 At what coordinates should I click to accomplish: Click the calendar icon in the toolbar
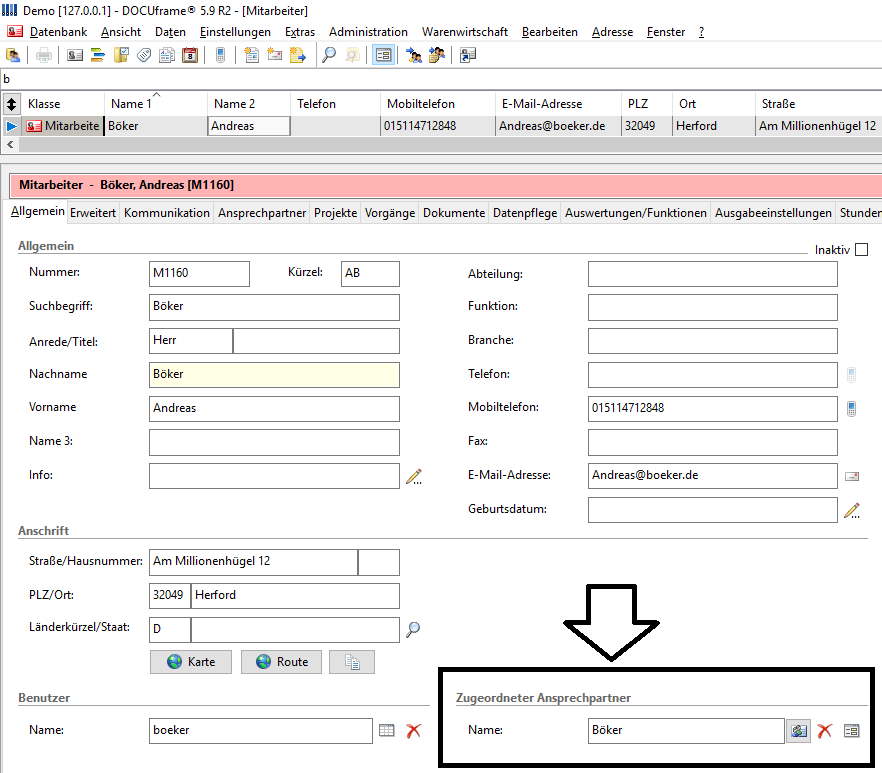click(x=190, y=55)
